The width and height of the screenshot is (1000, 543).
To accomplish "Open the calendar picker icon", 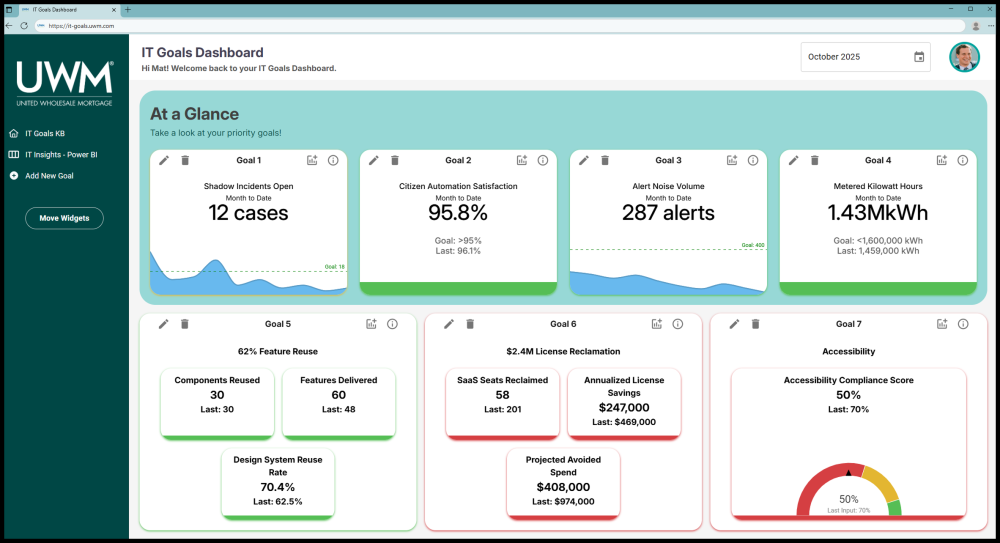I will pos(919,57).
